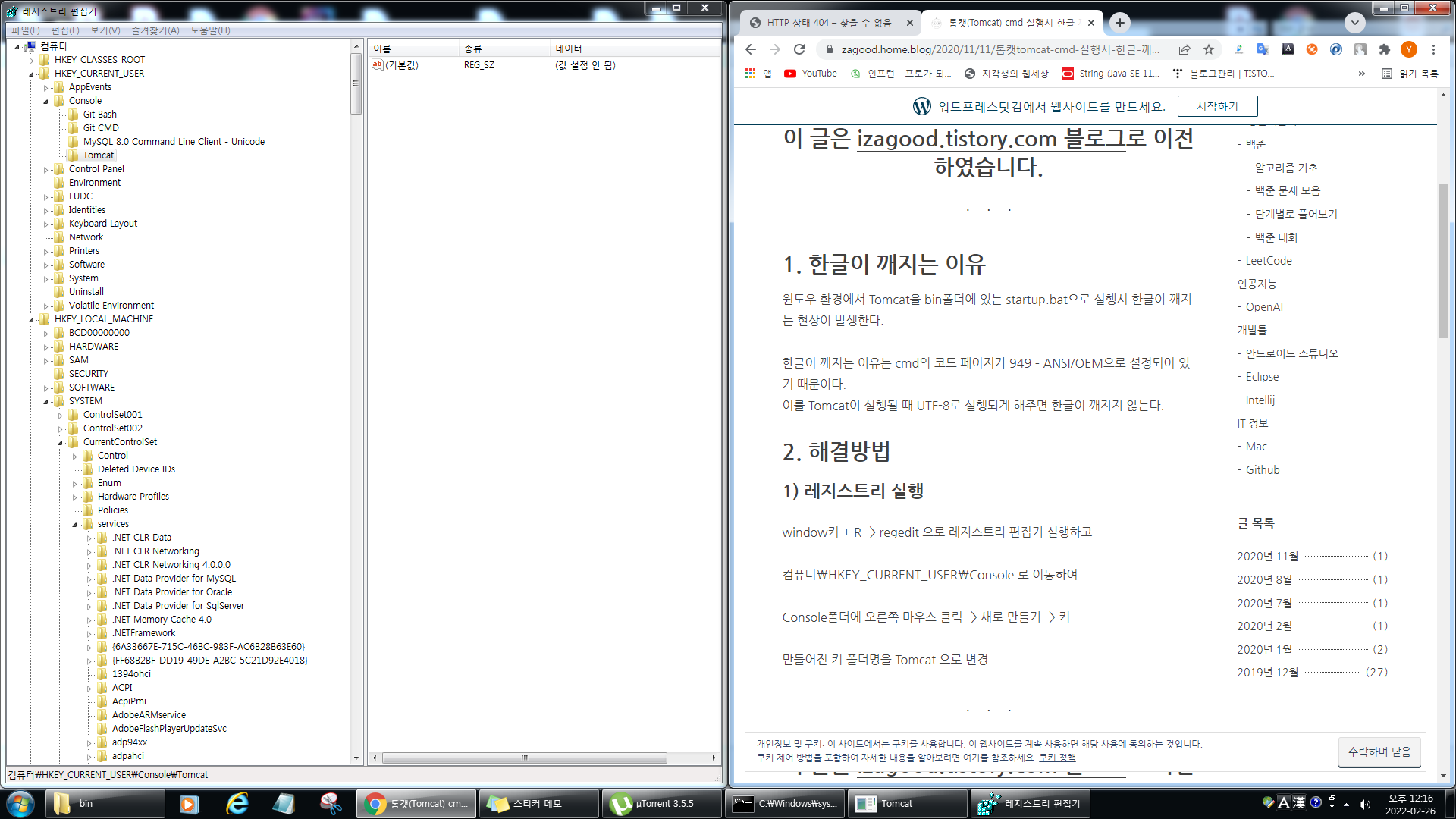Open the LeetCode category link
Screen dimensions: 1456x819
pos(1269,261)
